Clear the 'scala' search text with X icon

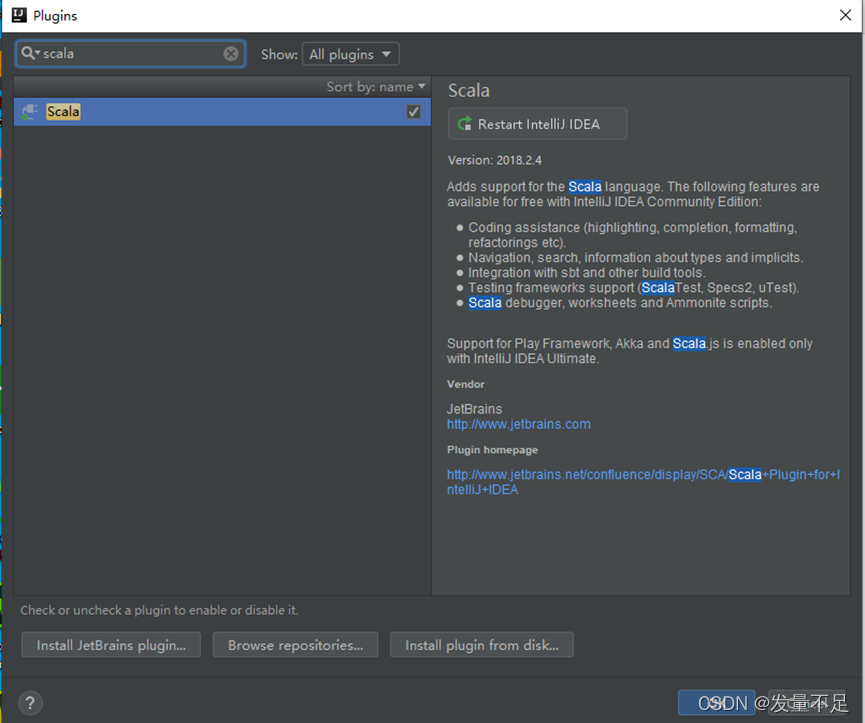tap(231, 53)
